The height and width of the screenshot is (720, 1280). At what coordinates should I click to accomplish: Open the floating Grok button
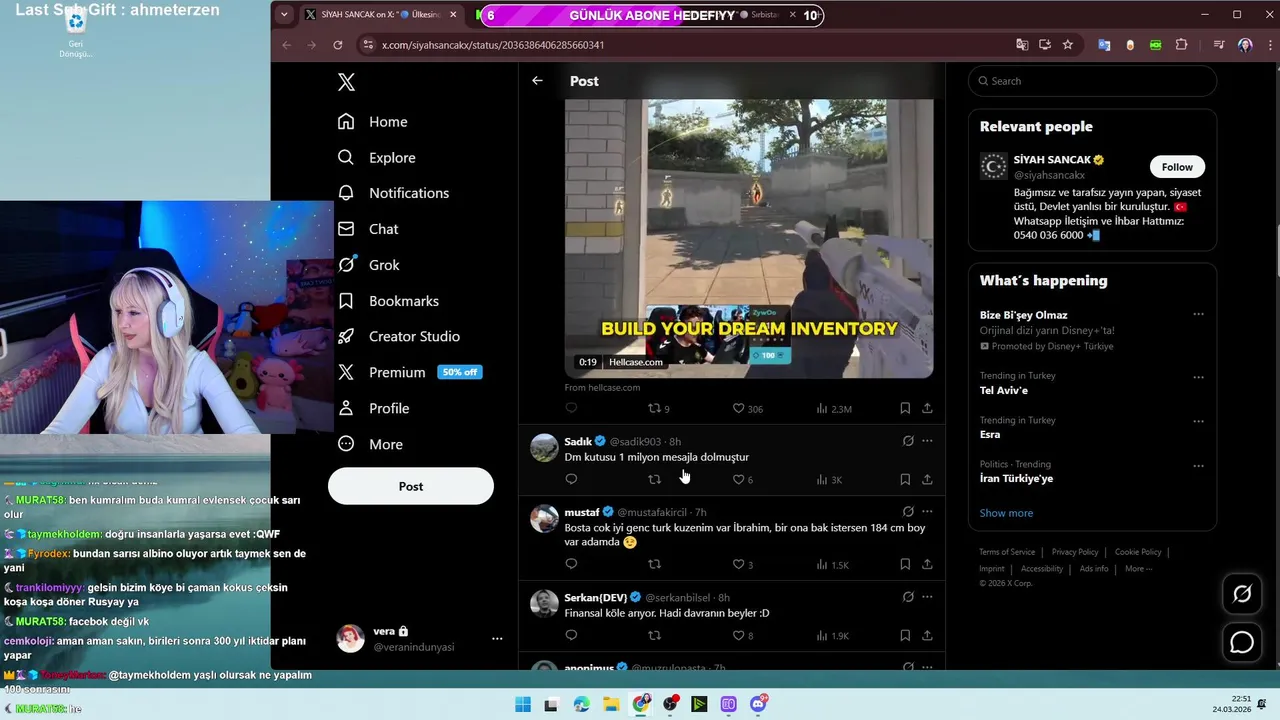tap(1242, 594)
